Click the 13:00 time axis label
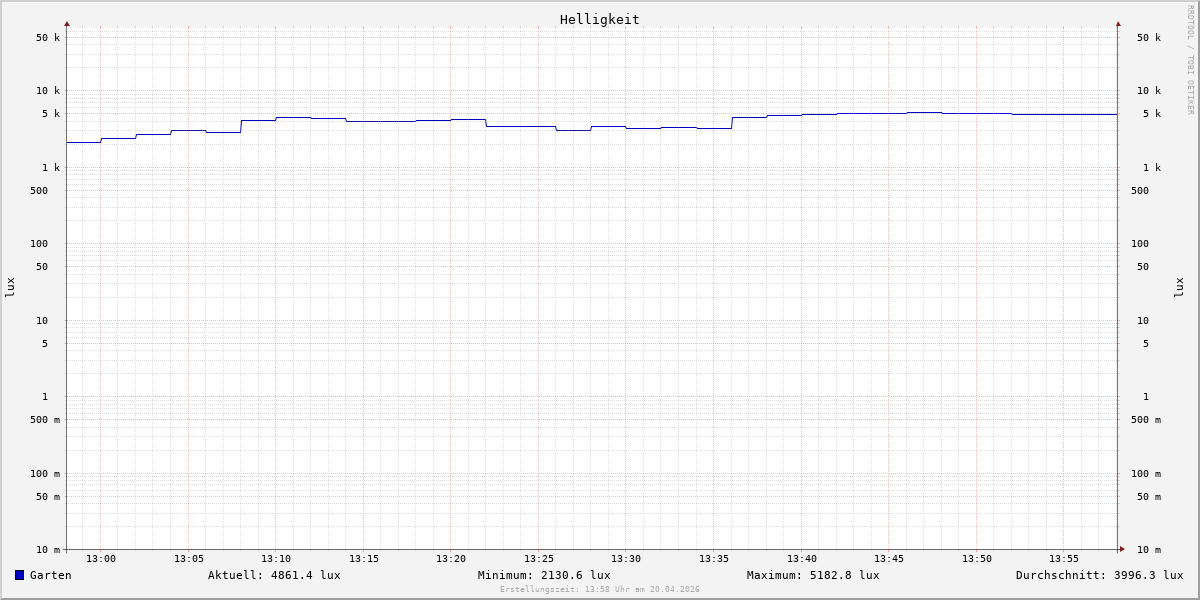 click(101, 559)
